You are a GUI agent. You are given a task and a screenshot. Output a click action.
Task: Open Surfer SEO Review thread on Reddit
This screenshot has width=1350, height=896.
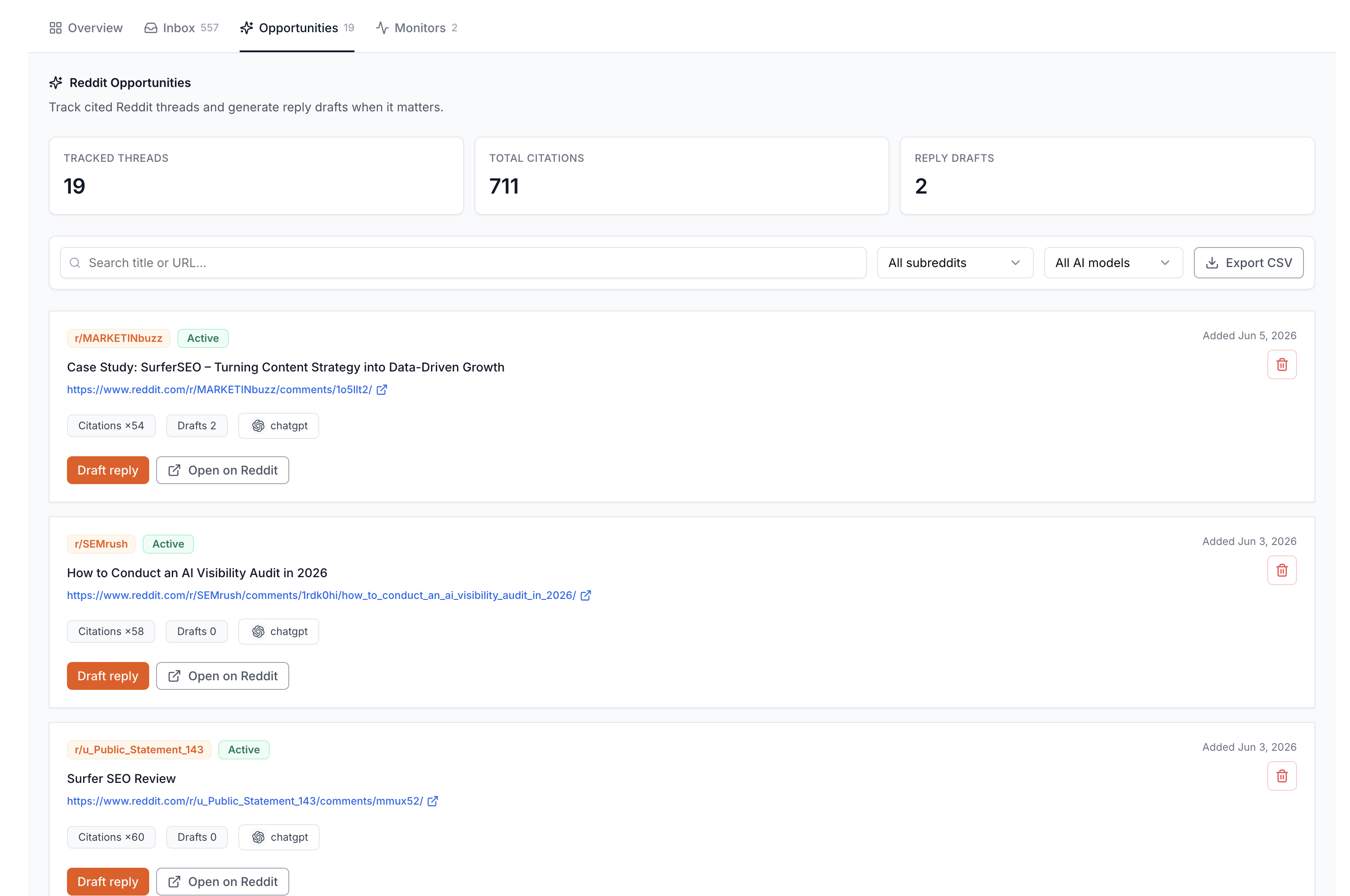pos(222,882)
